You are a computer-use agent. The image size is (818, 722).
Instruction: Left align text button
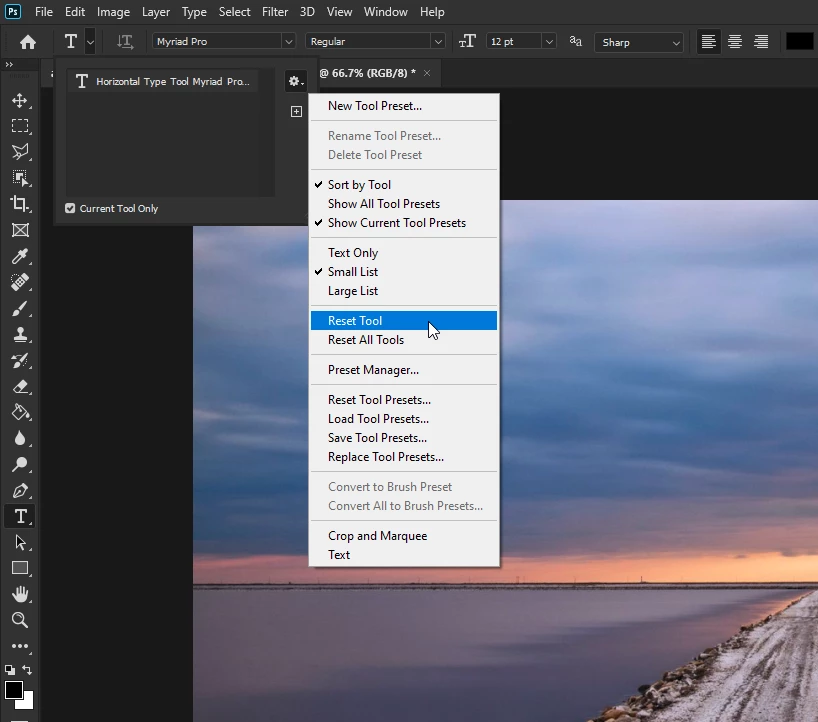(708, 42)
